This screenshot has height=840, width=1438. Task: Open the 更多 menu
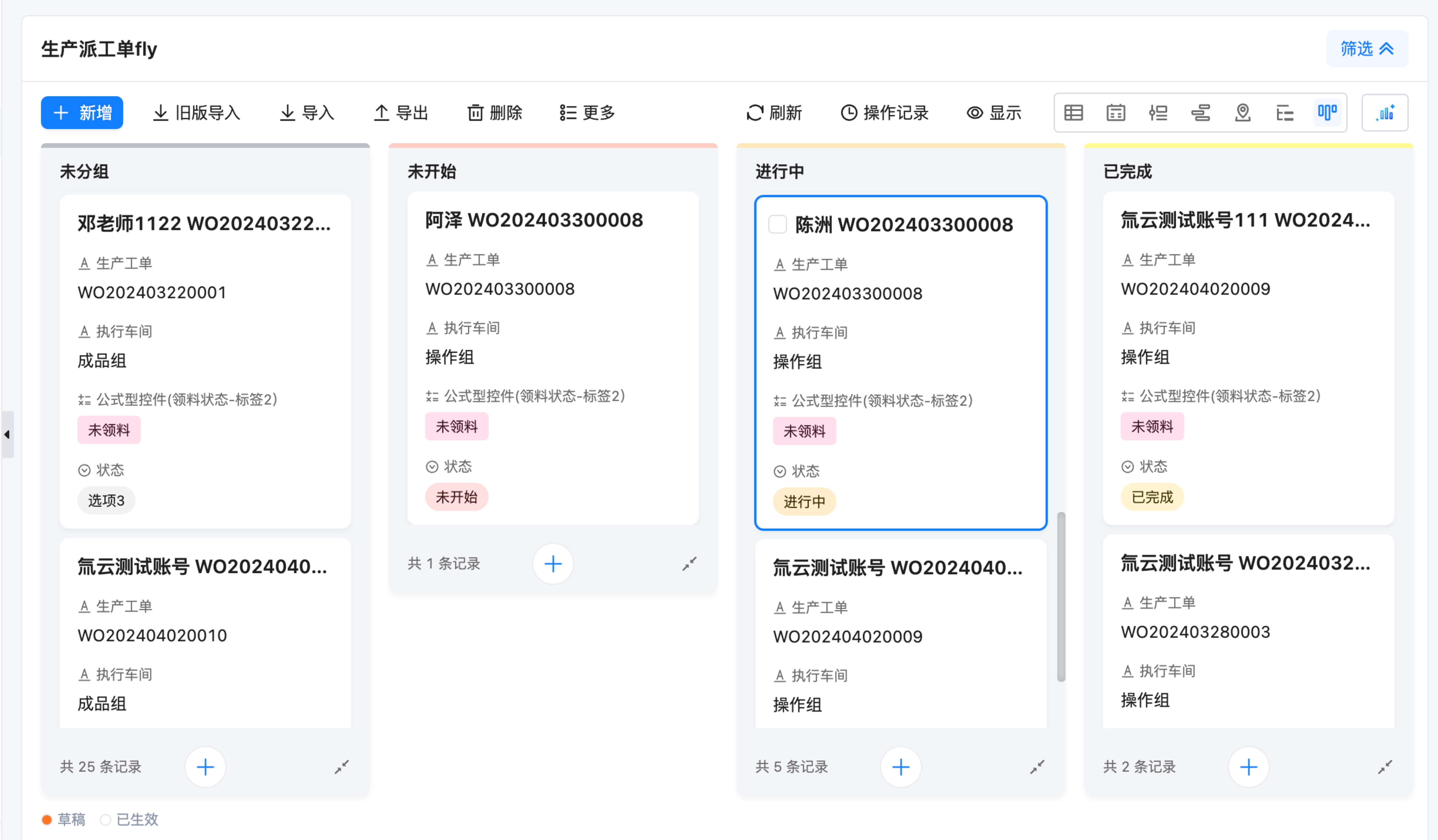[587, 112]
